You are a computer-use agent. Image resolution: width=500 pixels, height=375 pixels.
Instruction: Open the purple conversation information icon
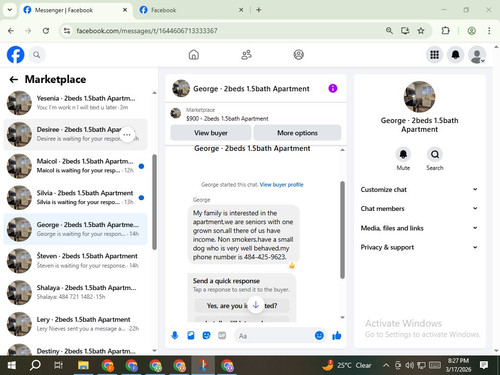(333, 88)
